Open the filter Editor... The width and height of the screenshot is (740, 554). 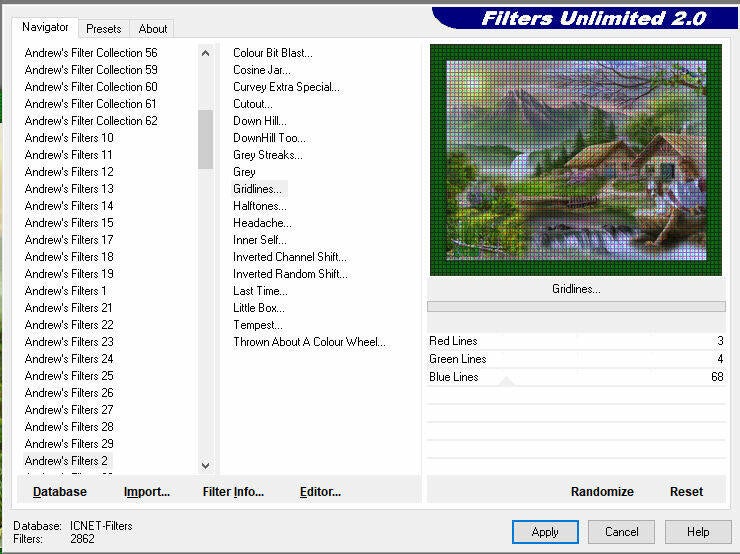[320, 492]
